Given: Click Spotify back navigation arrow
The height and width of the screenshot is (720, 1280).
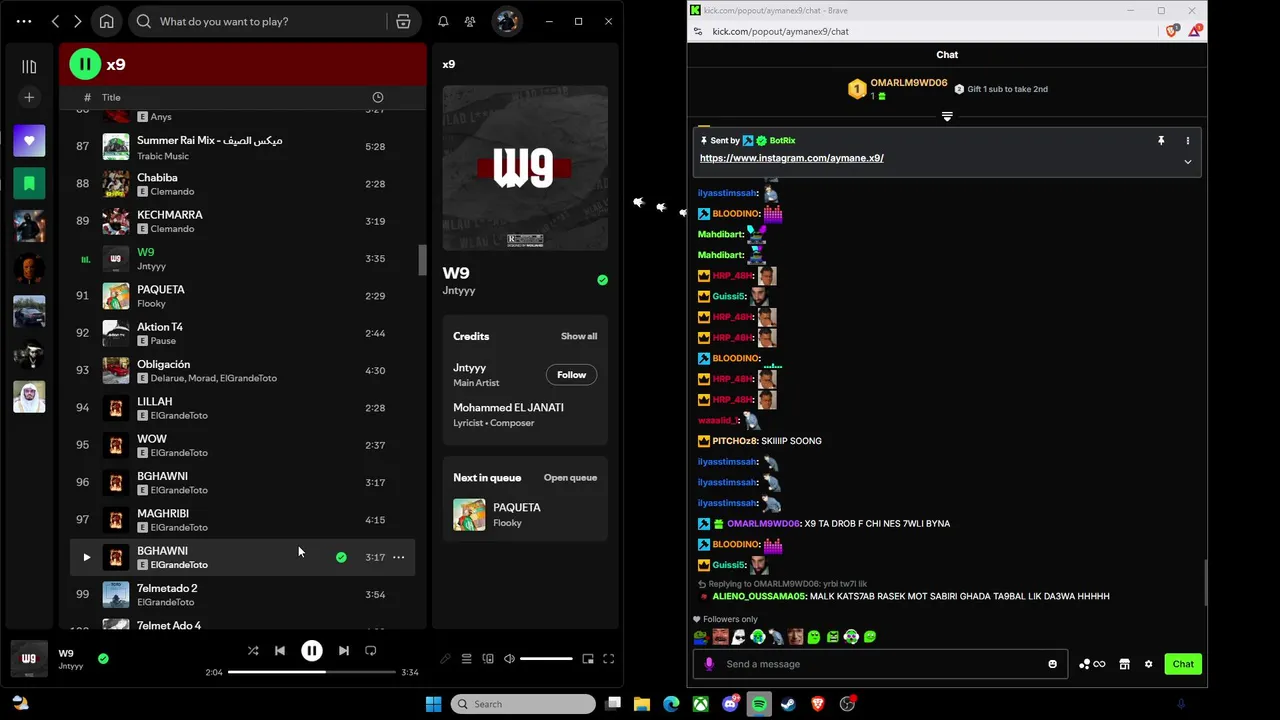Looking at the screenshot, I should (x=56, y=21).
